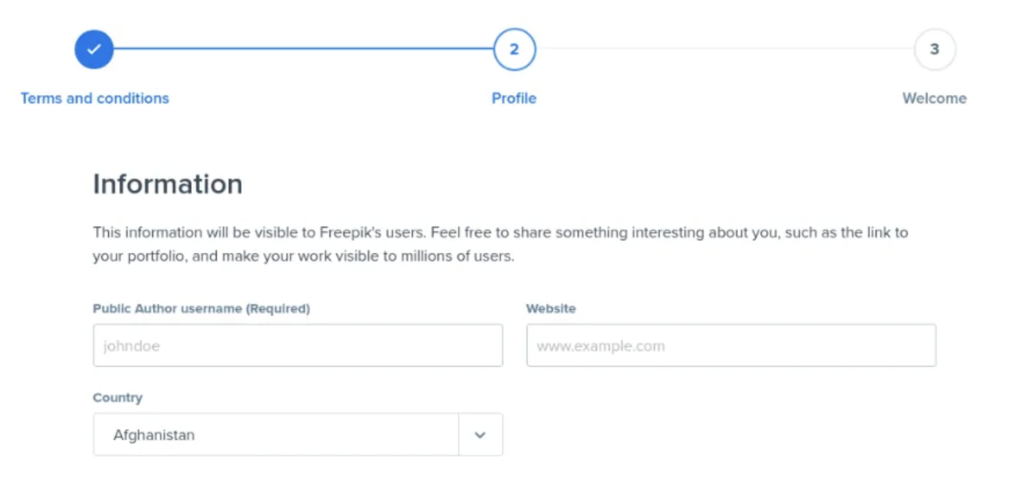Screen dimensions: 1024x490
Task: Click the Information heading
Action: pyautogui.click(x=168, y=184)
